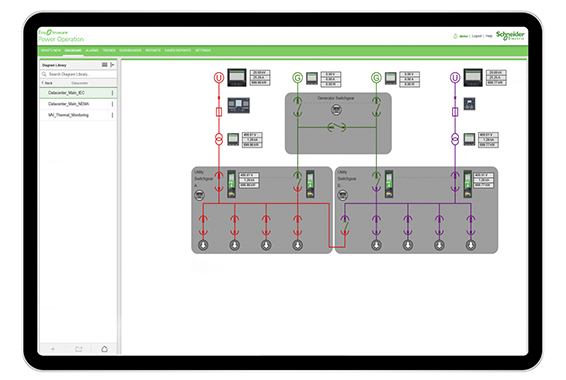Click readings box beside purple U meter
This screenshot has width=566, height=380.
tap(496, 78)
